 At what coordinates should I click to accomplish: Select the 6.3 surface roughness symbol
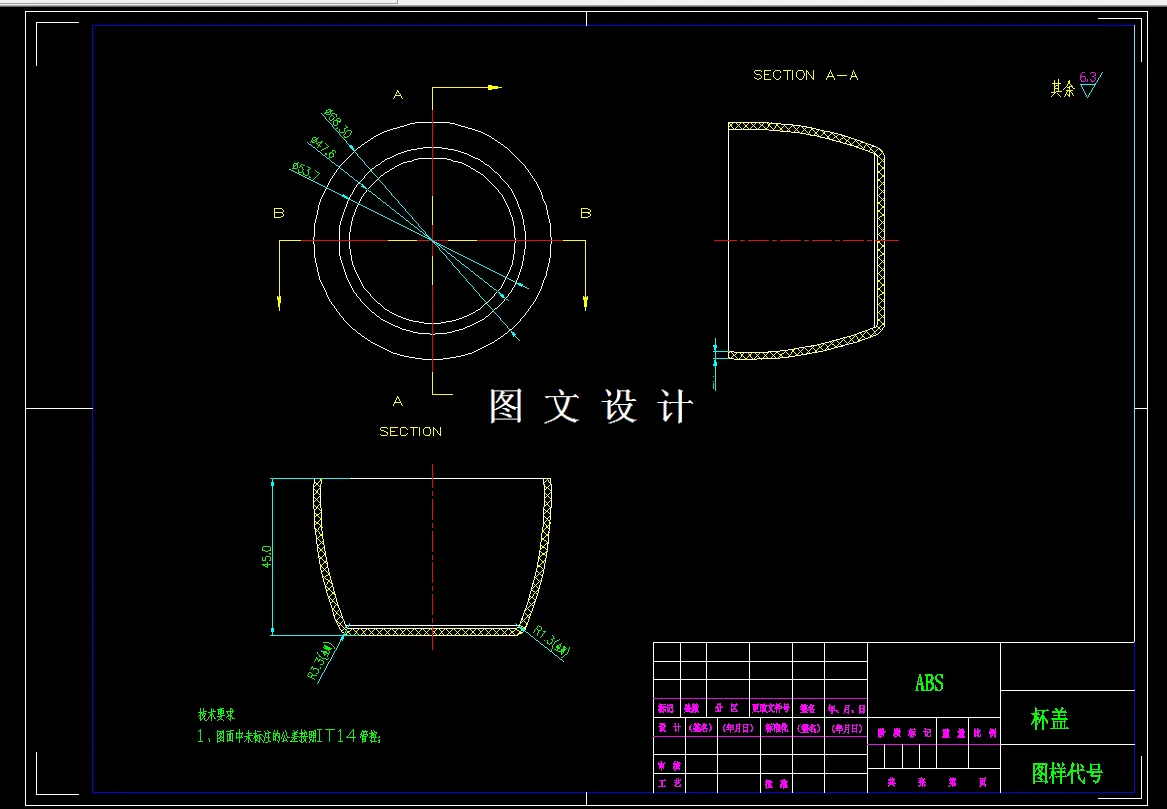pyautogui.click(x=1090, y=84)
